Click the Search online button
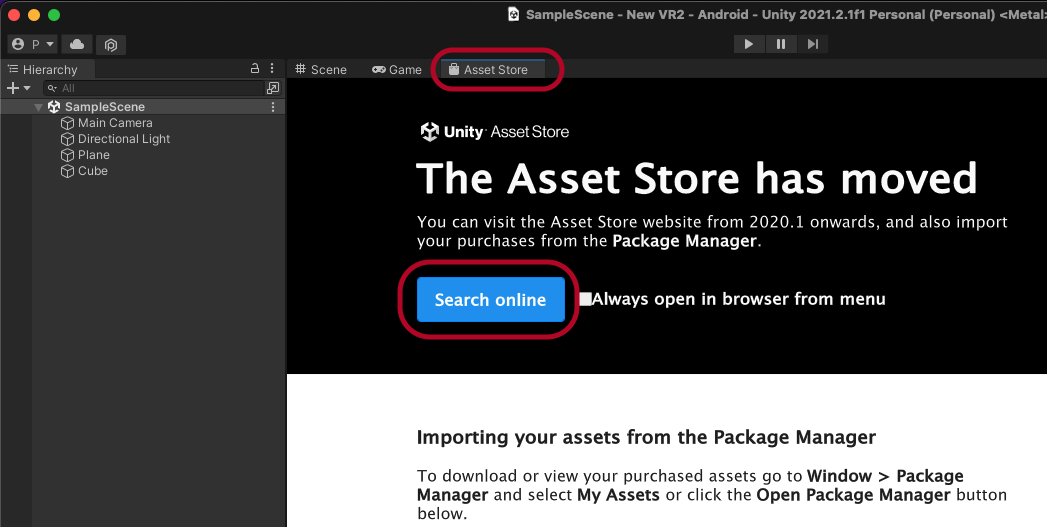This screenshot has height=527, width=1047. tap(491, 299)
